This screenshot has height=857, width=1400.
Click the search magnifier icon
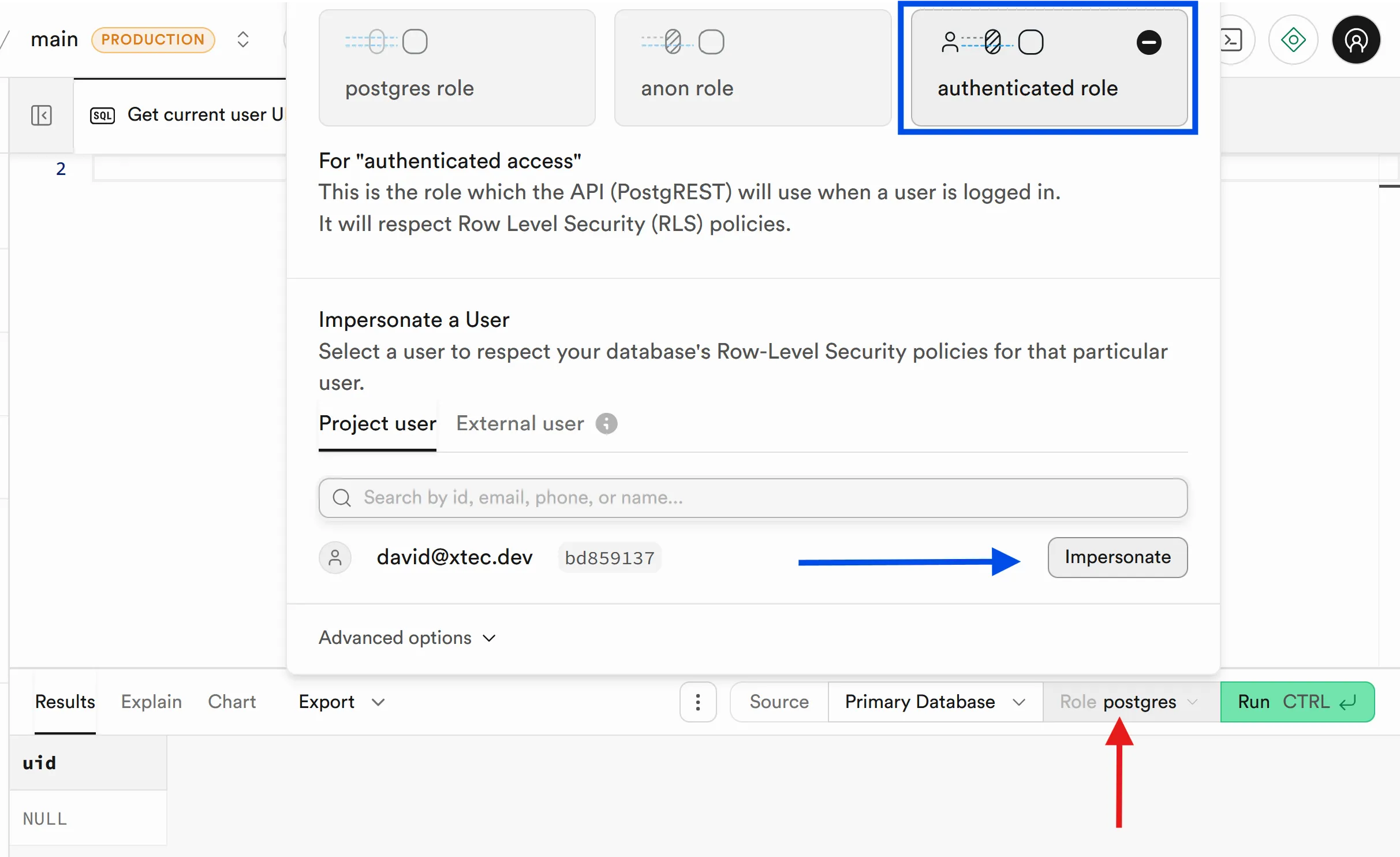[x=342, y=498]
